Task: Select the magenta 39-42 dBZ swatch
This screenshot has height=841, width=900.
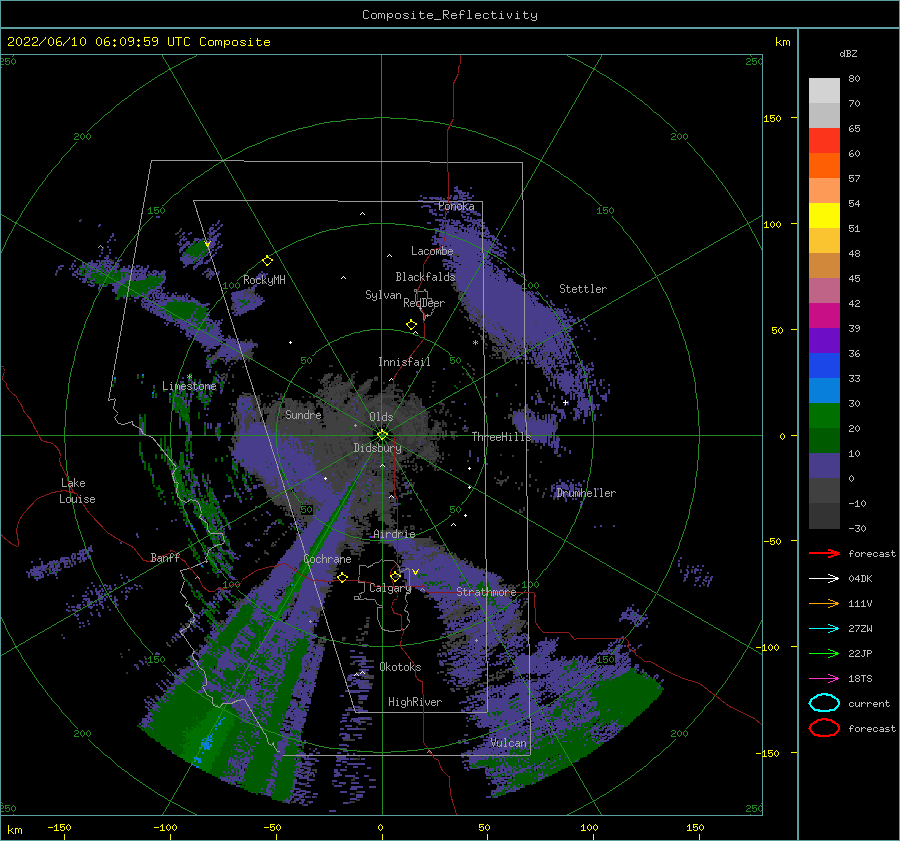Action: tap(824, 316)
